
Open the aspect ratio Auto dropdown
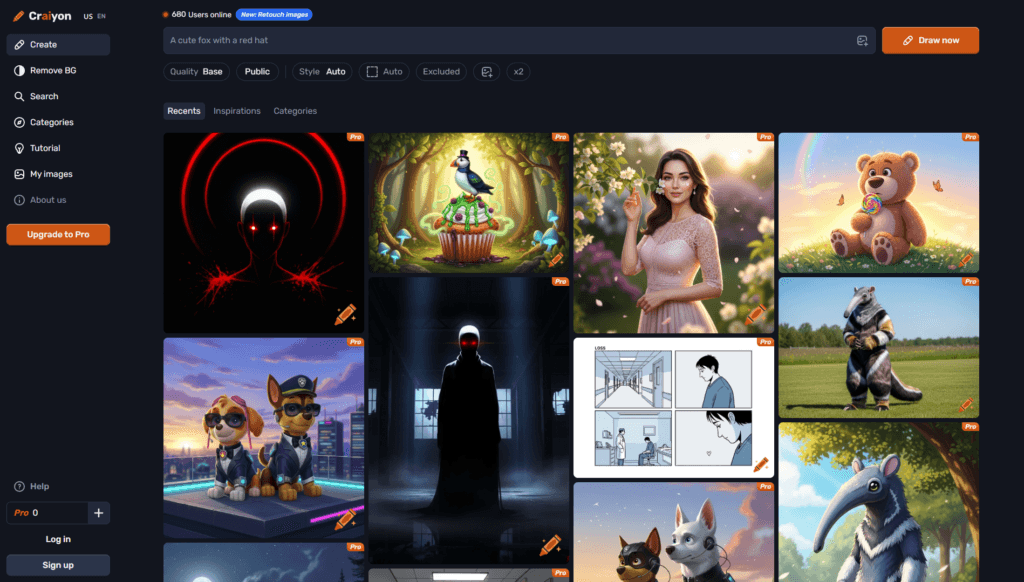coord(384,72)
